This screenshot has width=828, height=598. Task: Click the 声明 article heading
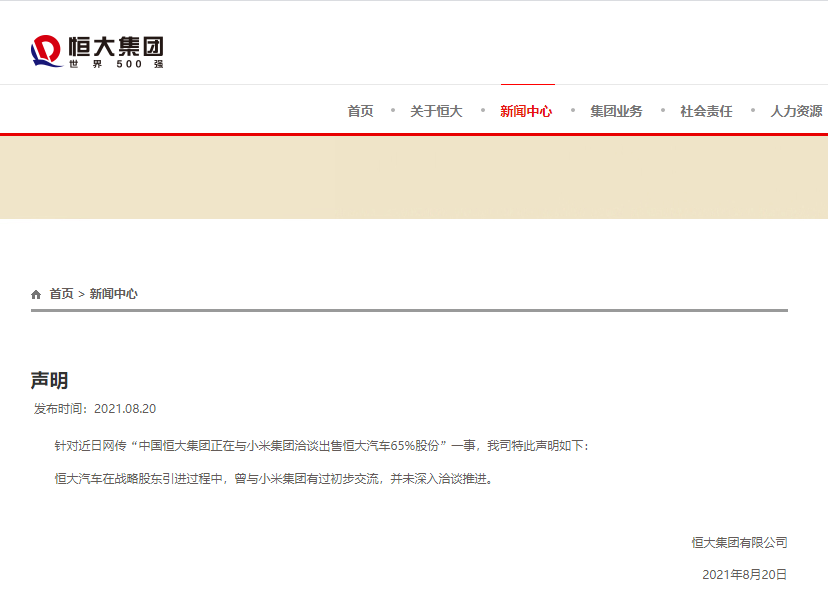pyautogui.click(x=50, y=380)
